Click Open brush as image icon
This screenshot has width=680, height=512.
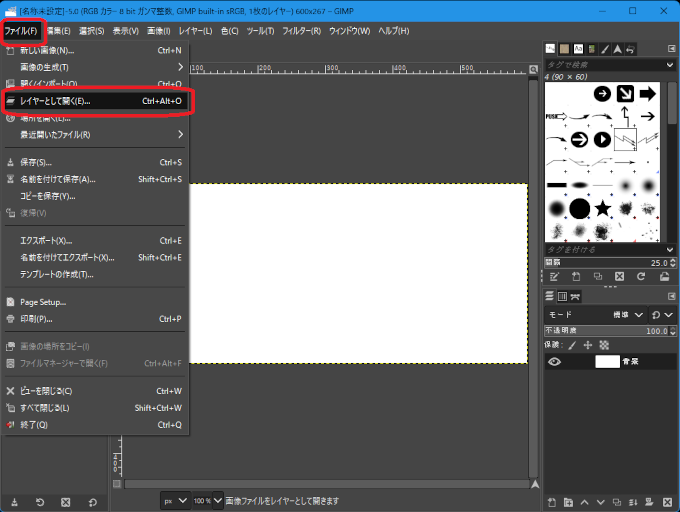click(664, 277)
